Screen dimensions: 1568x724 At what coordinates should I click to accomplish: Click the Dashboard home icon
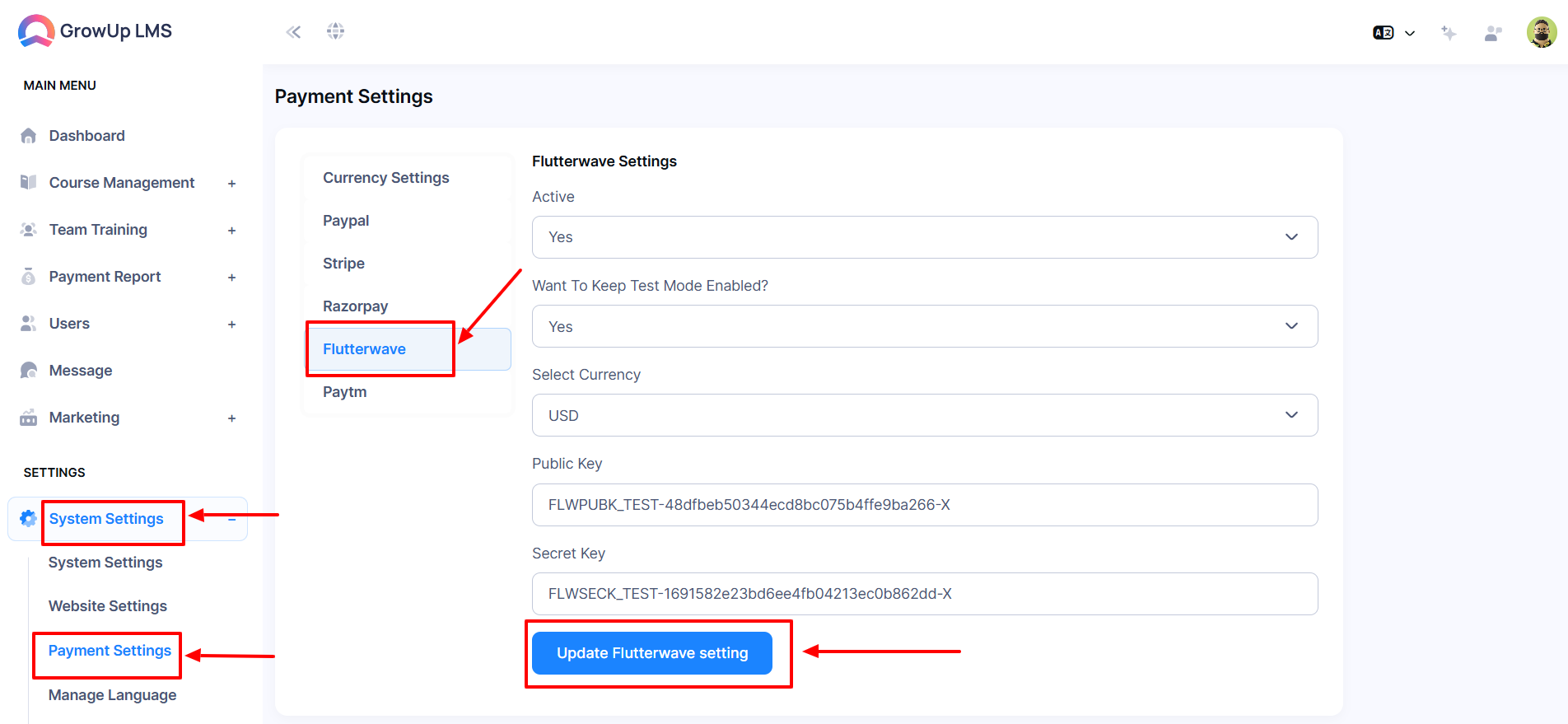(x=29, y=136)
